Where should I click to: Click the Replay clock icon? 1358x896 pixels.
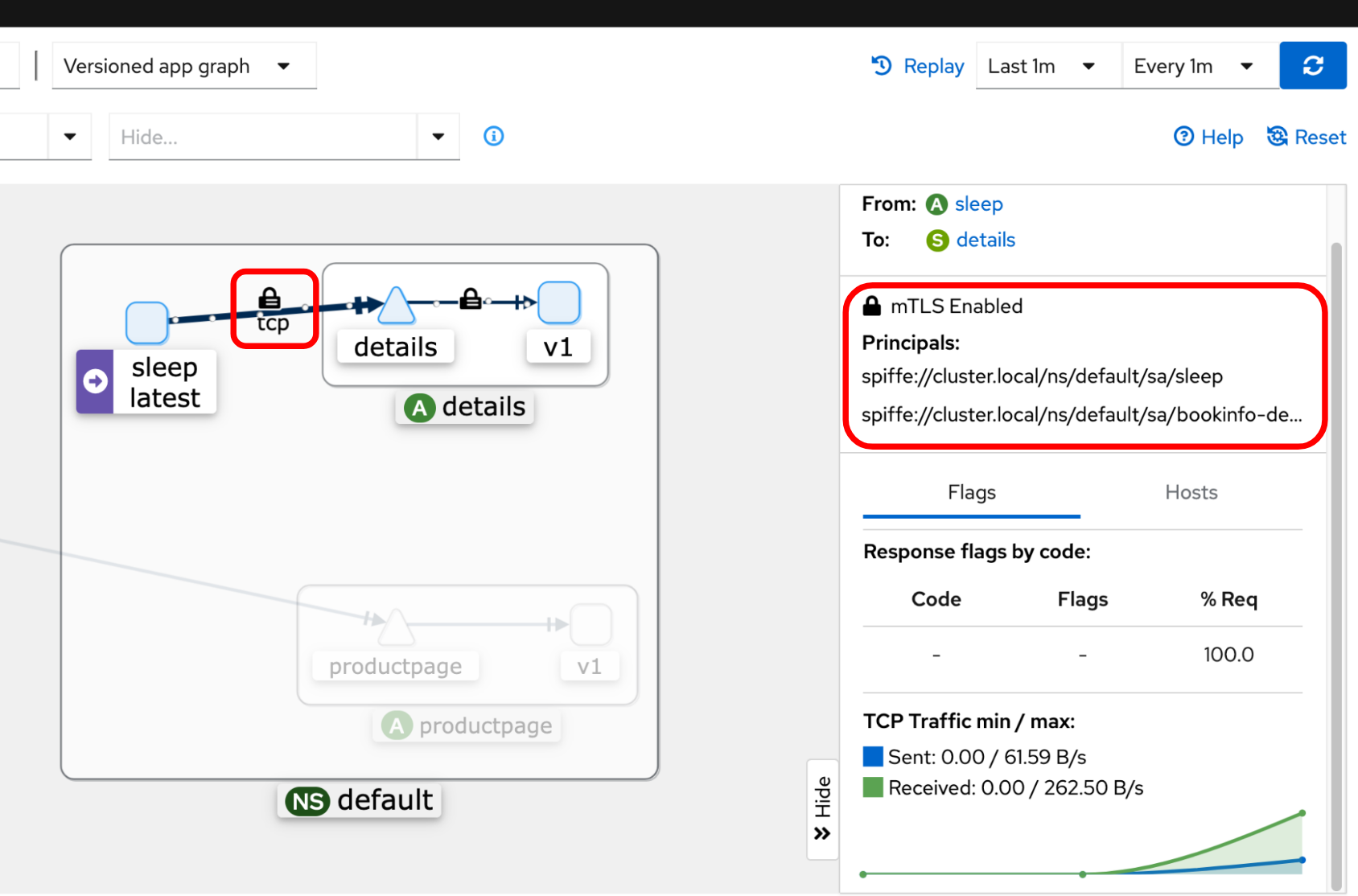coord(882,66)
